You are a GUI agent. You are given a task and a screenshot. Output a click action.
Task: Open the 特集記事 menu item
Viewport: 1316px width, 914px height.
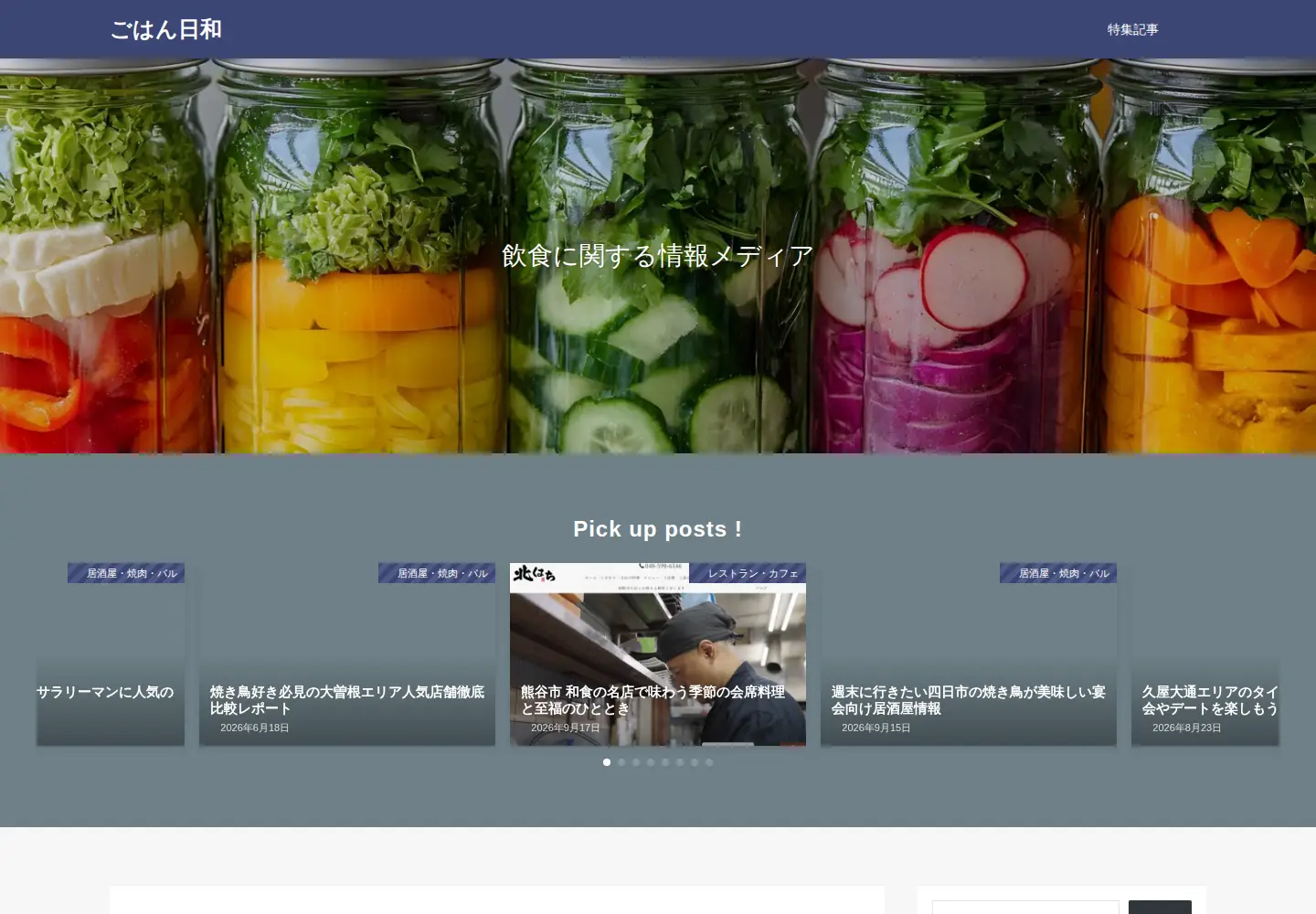[x=1132, y=29]
